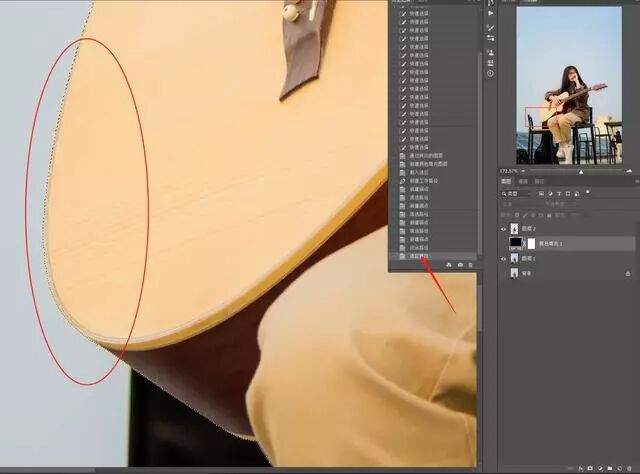Zoom out using Navigator small mountain icon
640x474 pixels.
point(523,171)
